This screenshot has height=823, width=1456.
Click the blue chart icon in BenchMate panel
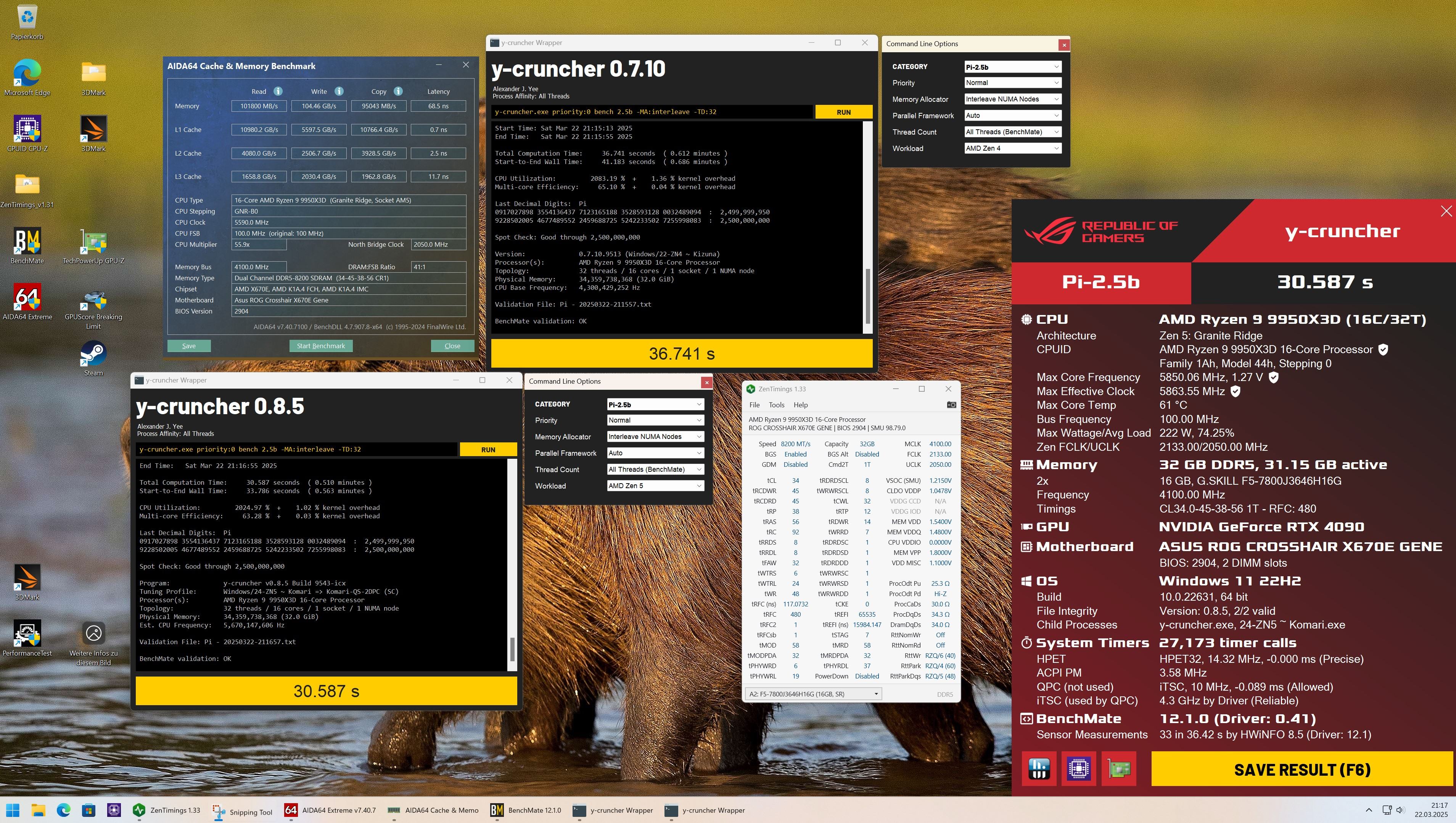pos(1039,769)
